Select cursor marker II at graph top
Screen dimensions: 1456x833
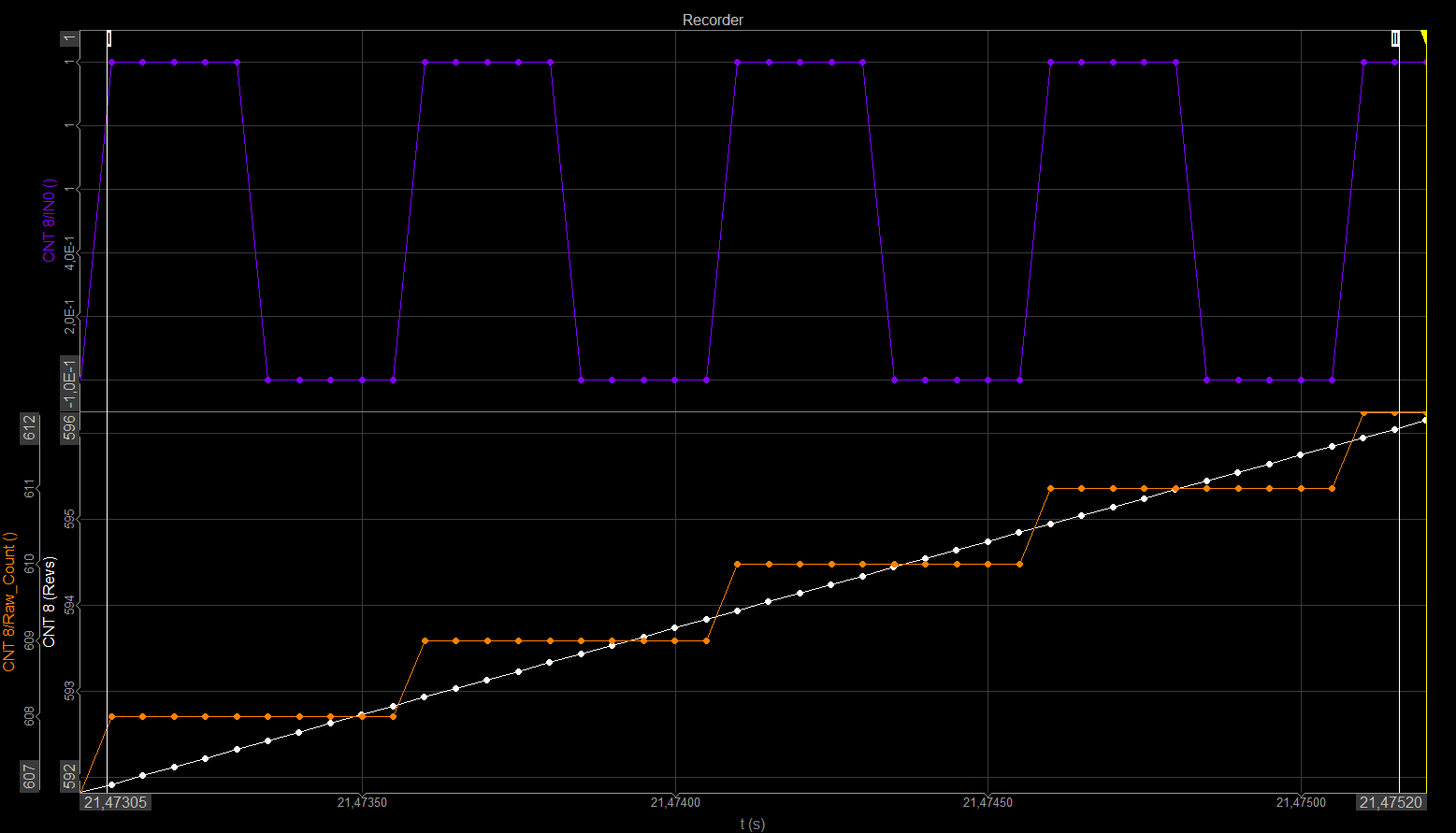(1395, 38)
